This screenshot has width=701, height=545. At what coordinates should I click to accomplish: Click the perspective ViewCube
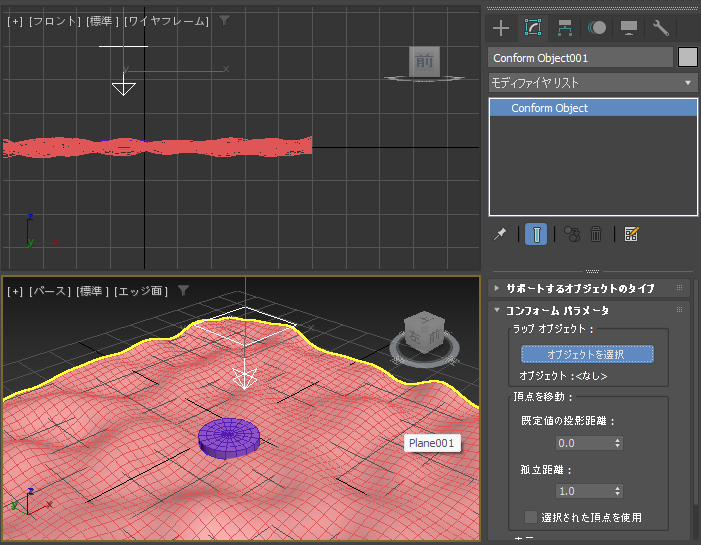(x=424, y=332)
